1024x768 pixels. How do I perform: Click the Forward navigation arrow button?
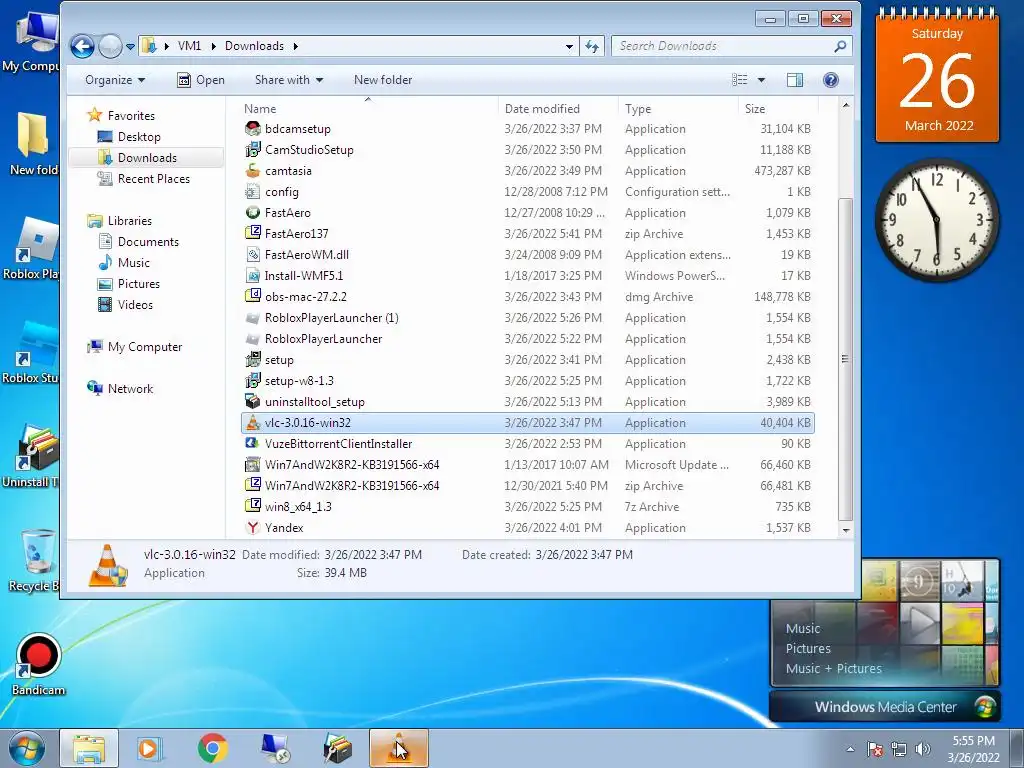tap(110, 46)
